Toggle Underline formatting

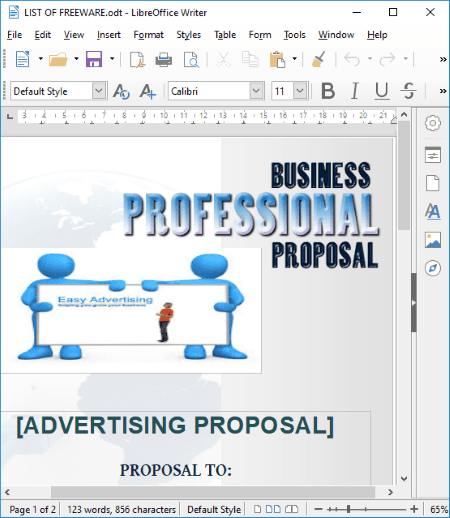click(381, 91)
